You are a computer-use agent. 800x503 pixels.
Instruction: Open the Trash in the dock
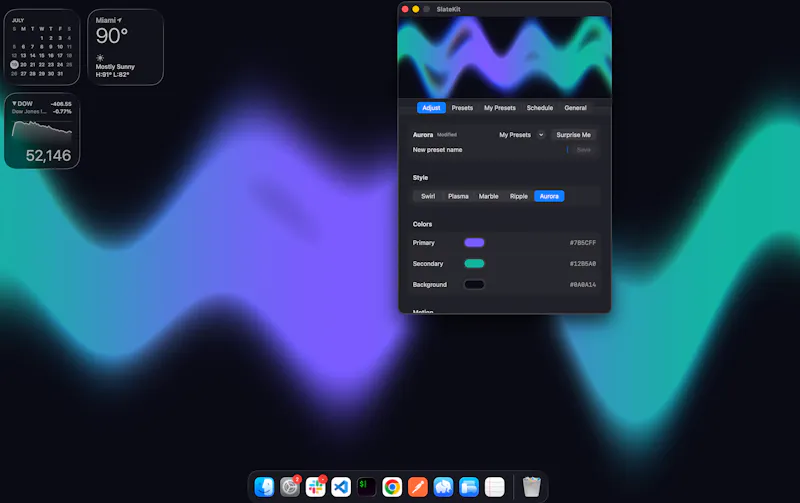[532, 487]
